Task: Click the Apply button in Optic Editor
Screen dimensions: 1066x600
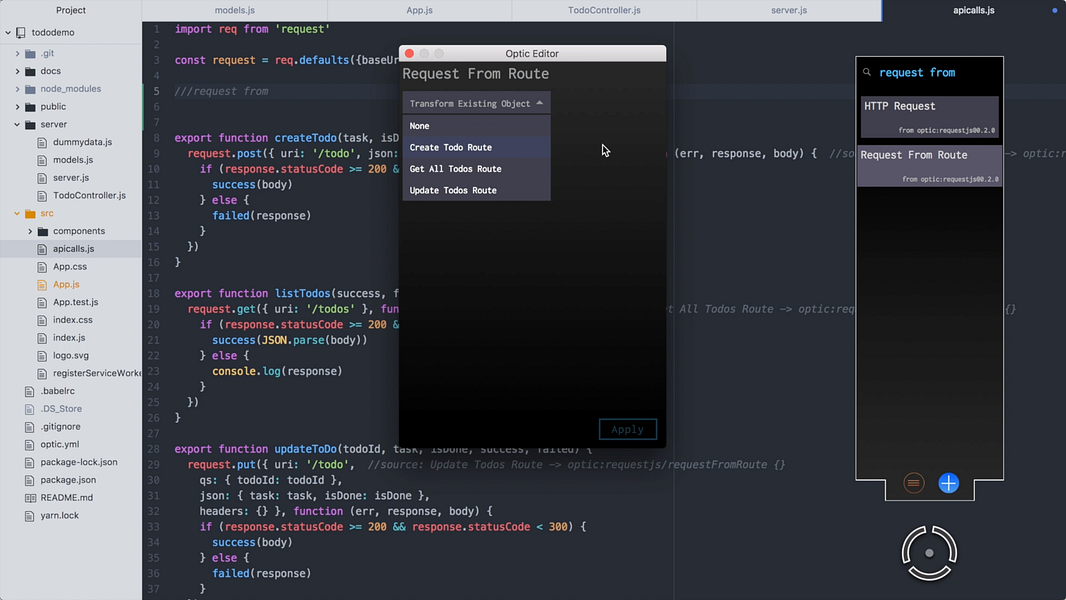Action: point(627,429)
